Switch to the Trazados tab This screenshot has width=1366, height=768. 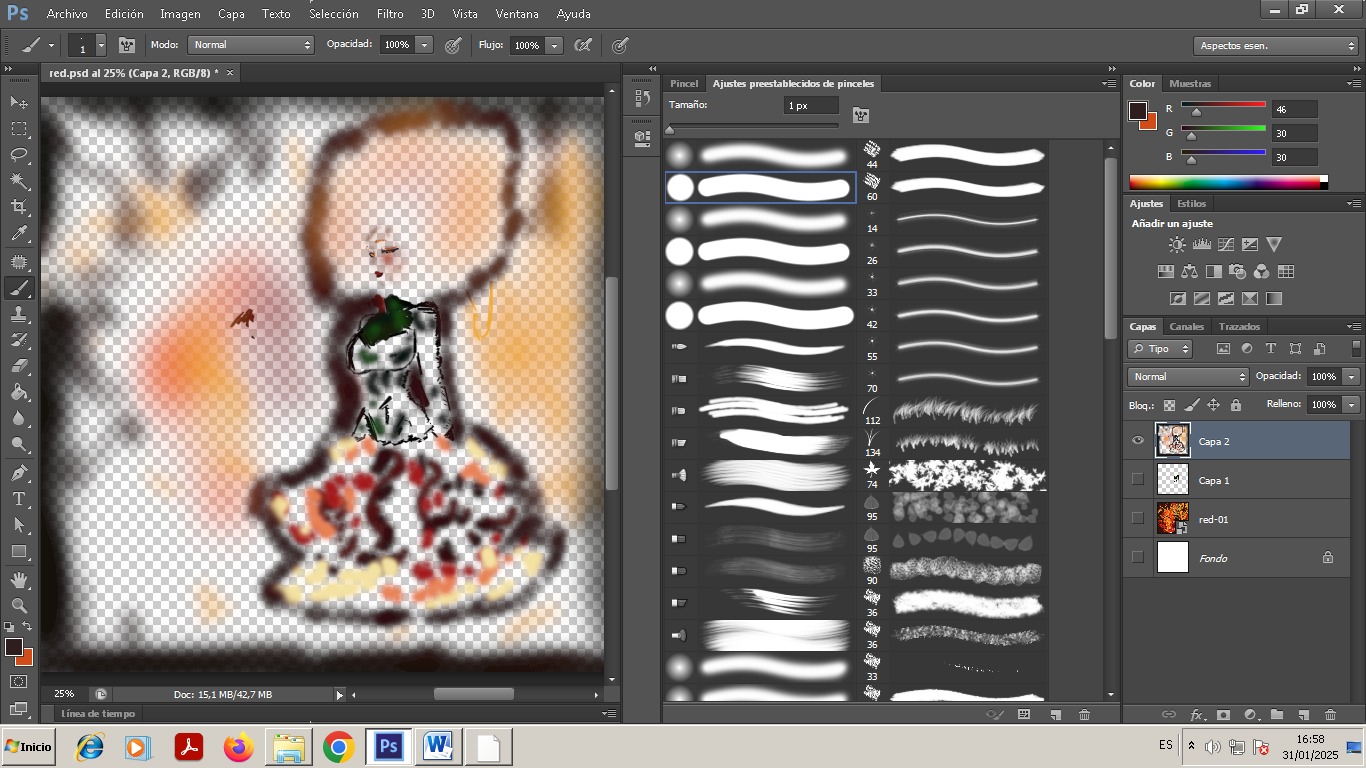click(x=1239, y=326)
